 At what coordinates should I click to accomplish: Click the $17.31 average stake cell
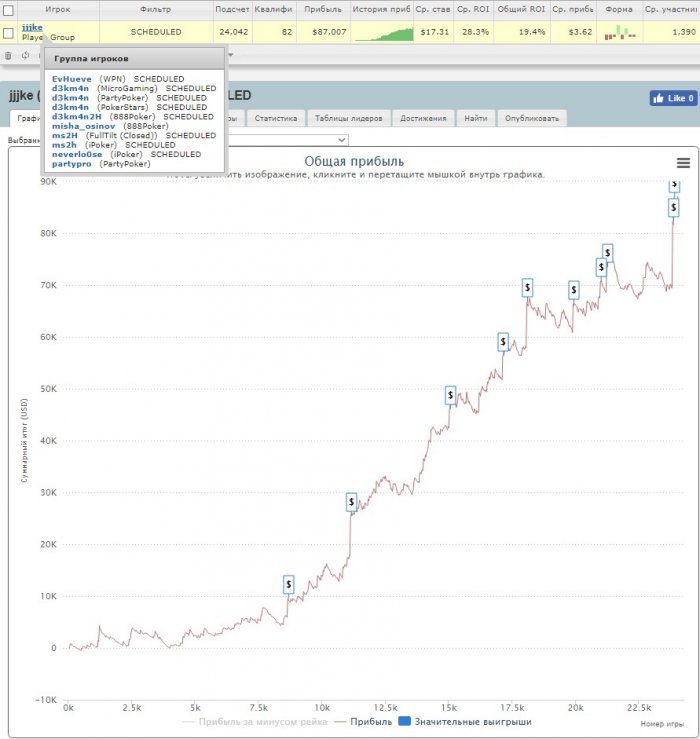(434, 32)
